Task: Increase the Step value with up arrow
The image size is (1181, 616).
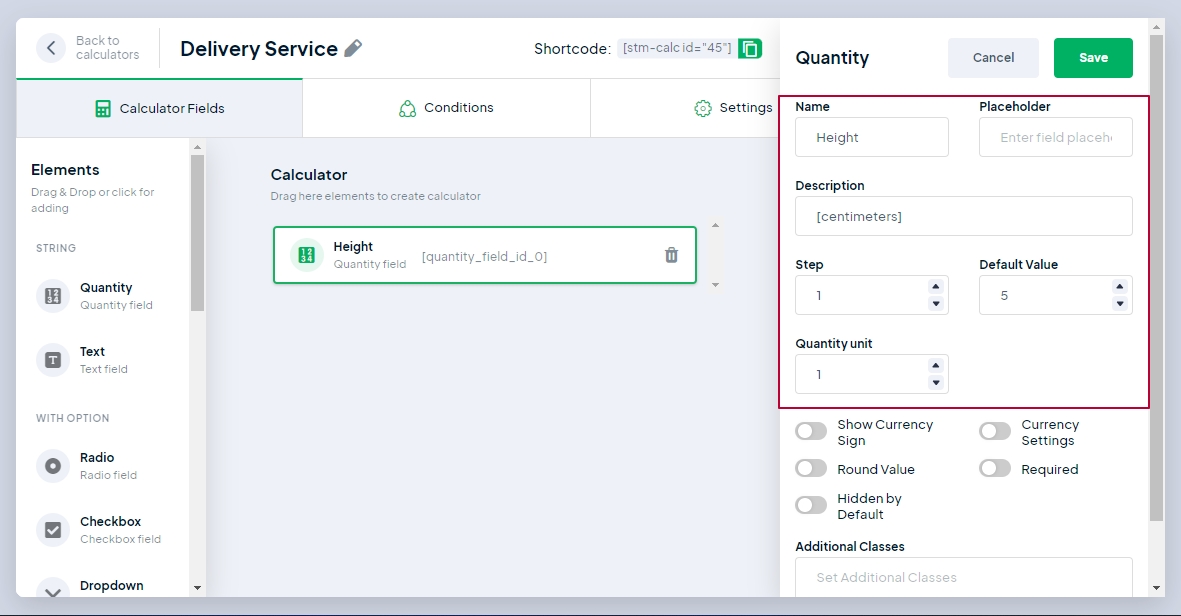Action: tap(935, 287)
